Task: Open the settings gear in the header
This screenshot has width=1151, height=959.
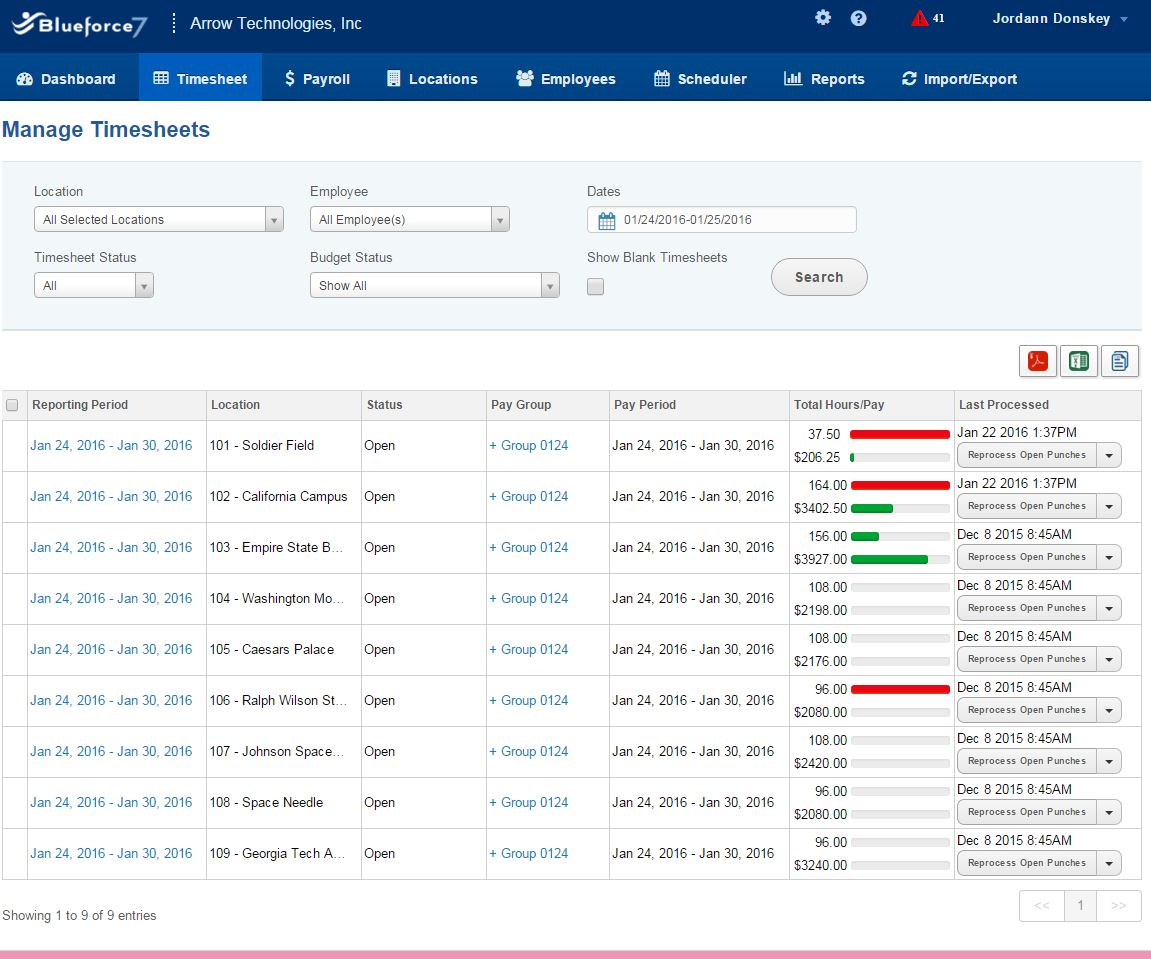Action: 822,17
